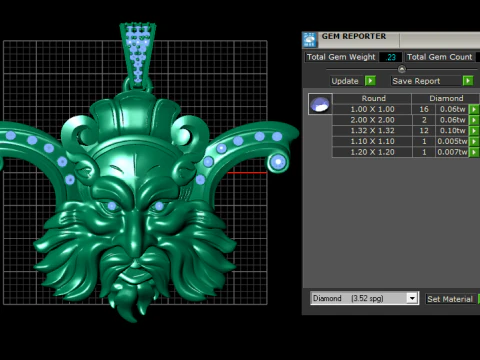
Task: Click the Total Gem Weight value .23
Action: pos(391,57)
